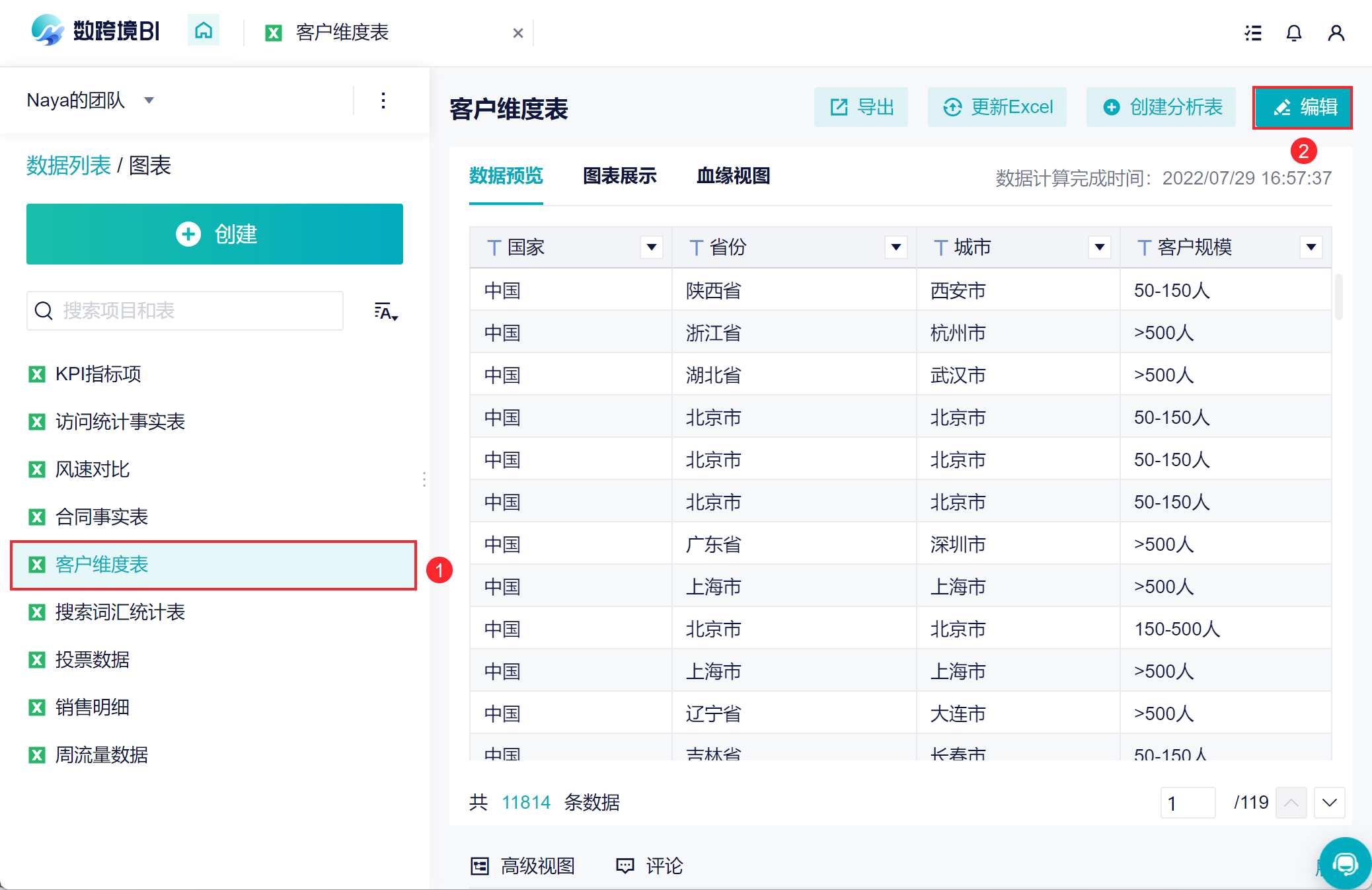
Task: Click the 数据列表 breadcrumb link
Action: pyautogui.click(x=69, y=165)
